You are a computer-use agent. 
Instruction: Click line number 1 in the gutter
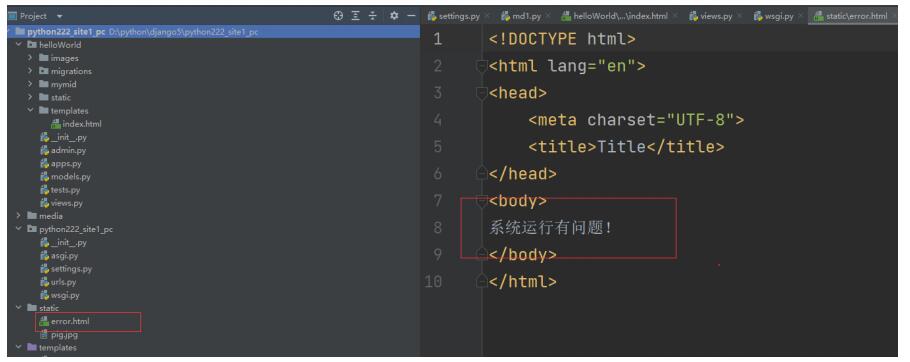[x=437, y=39]
